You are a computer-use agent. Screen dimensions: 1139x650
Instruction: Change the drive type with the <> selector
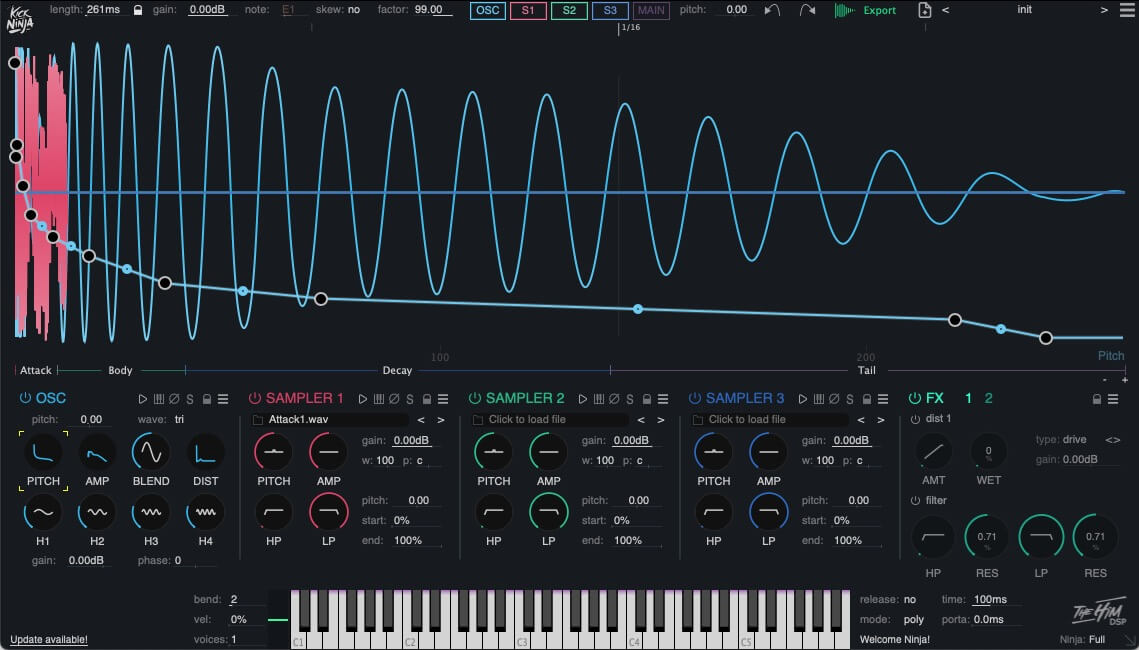tap(1112, 440)
